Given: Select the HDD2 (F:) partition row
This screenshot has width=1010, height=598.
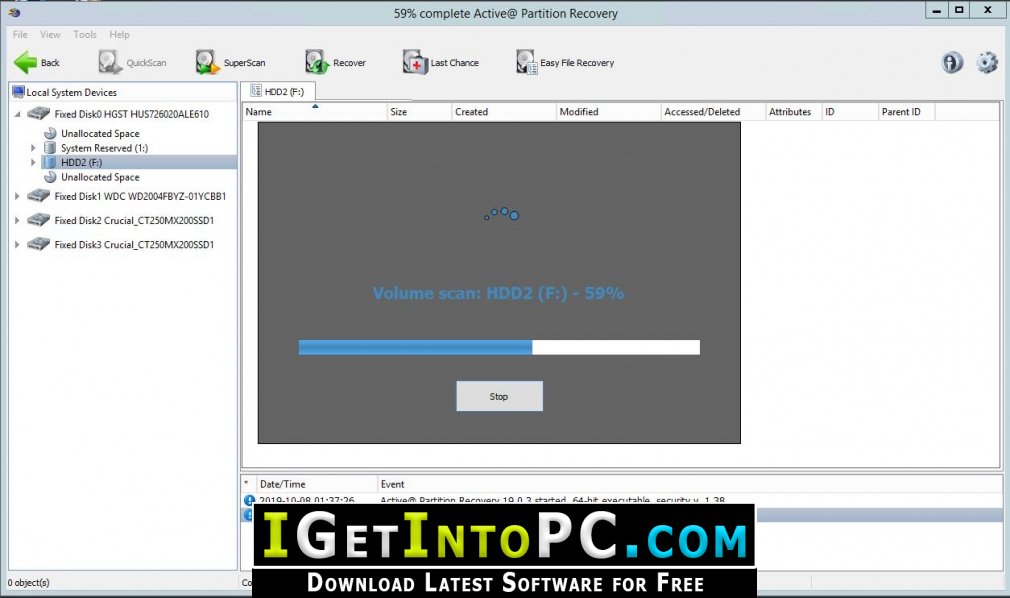Looking at the screenshot, I should (x=138, y=162).
